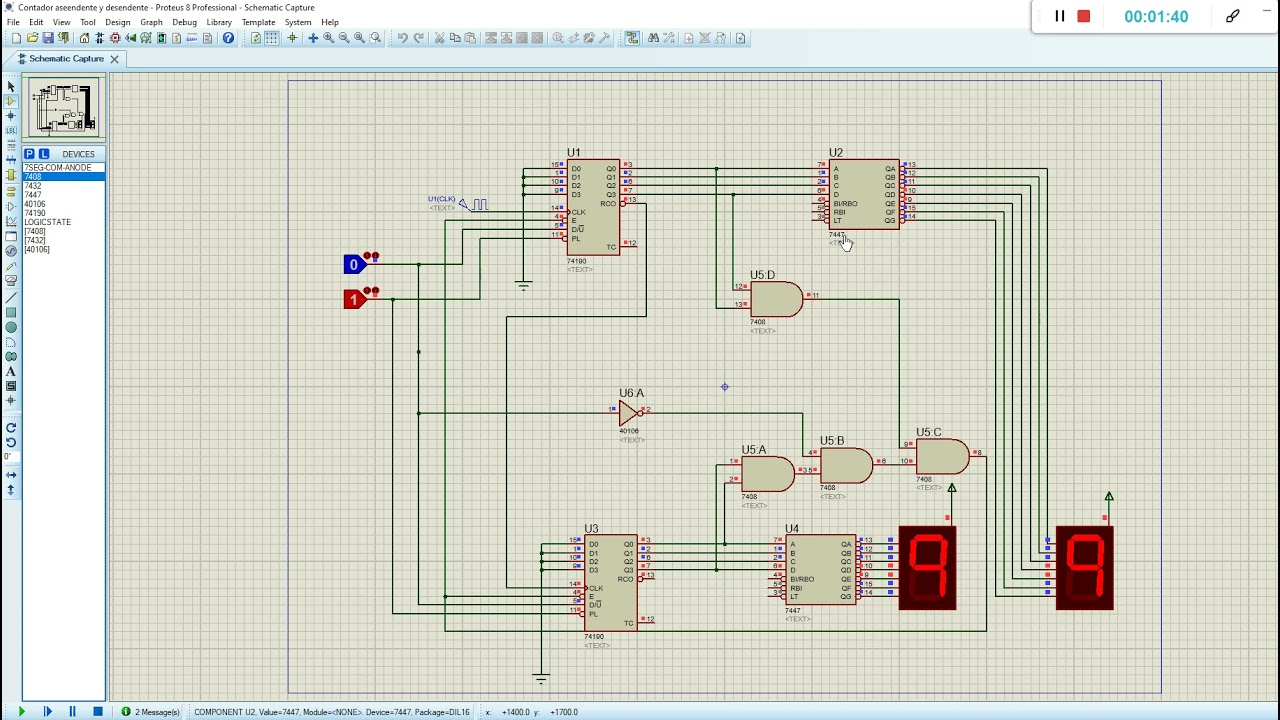1280x720 pixels.
Task: Select the Schematic Capture tab
Action: [x=66, y=59]
